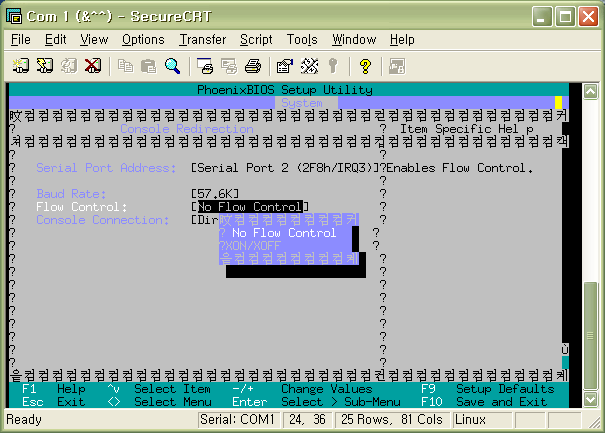Click the 'Select Menu' footer text
The height and width of the screenshot is (433, 605).
coord(172,402)
